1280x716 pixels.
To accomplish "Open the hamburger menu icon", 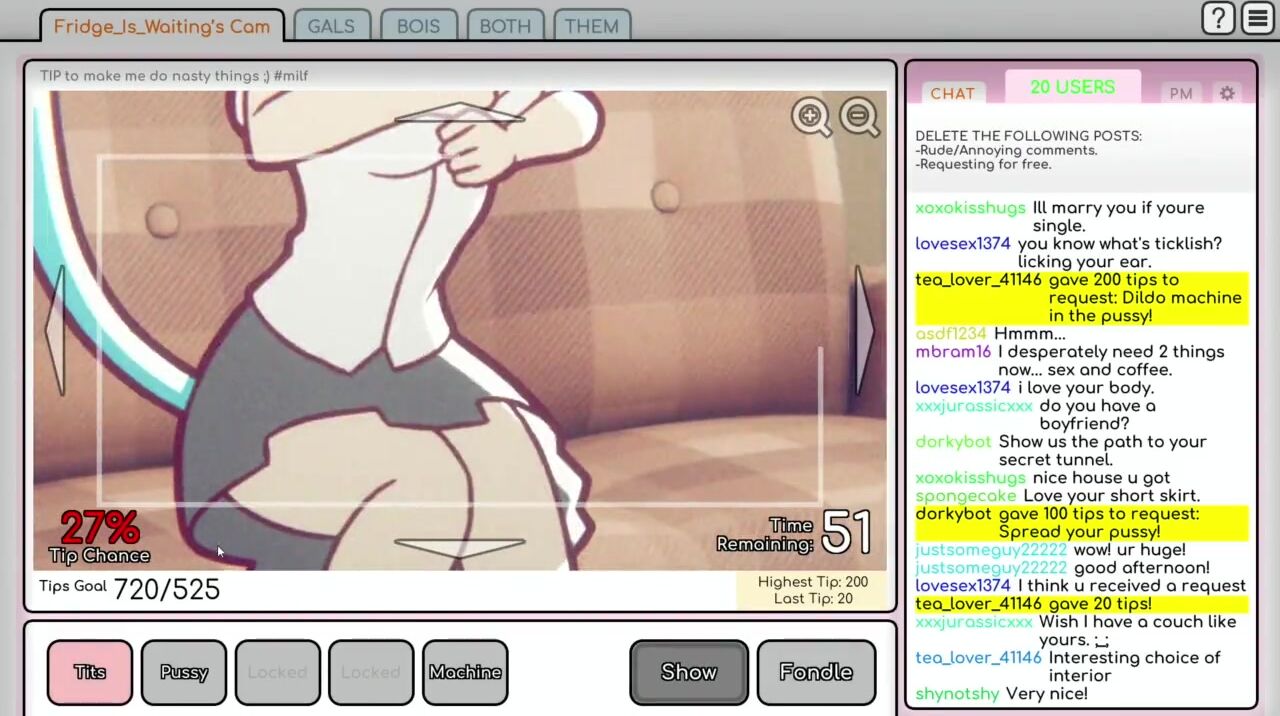I will coord(1257,19).
